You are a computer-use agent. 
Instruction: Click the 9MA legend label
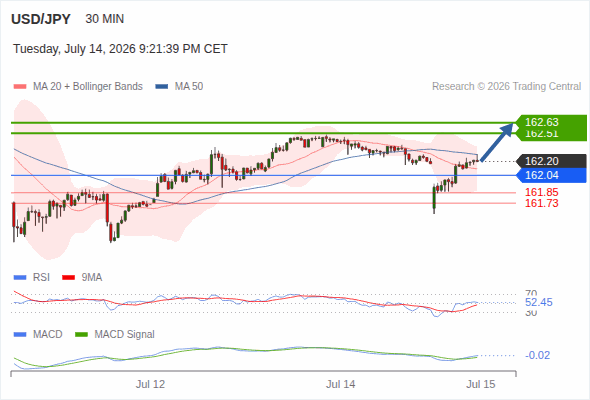(92, 277)
